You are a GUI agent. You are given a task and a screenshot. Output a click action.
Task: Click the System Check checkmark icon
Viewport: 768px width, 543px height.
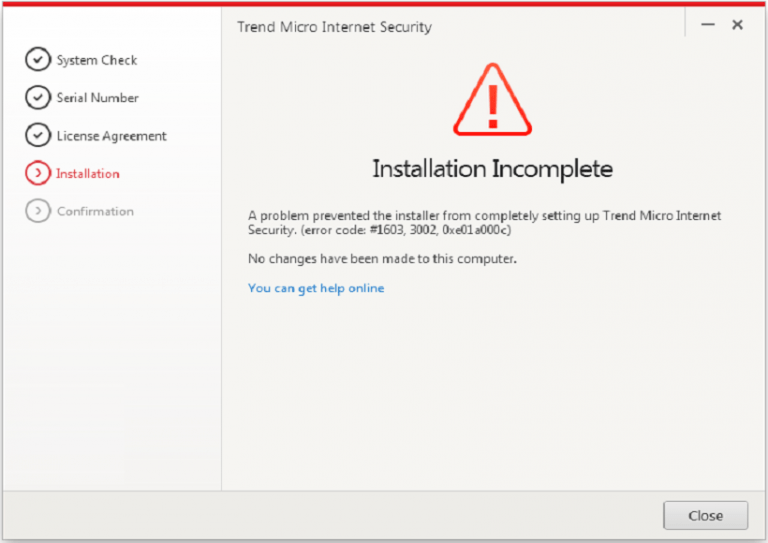tap(38, 60)
